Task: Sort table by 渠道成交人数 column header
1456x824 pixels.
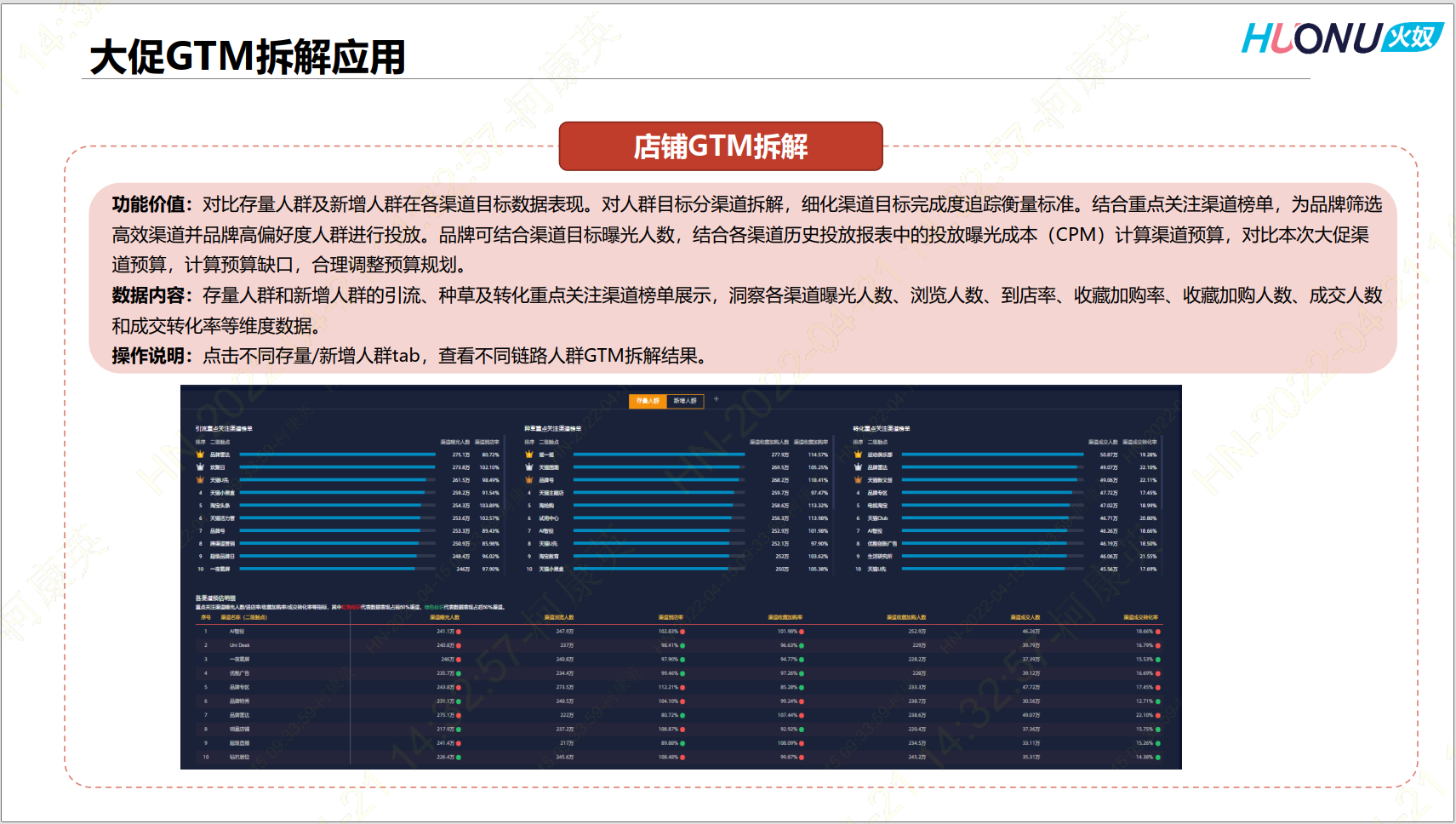Action: pyautogui.click(x=1025, y=617)
